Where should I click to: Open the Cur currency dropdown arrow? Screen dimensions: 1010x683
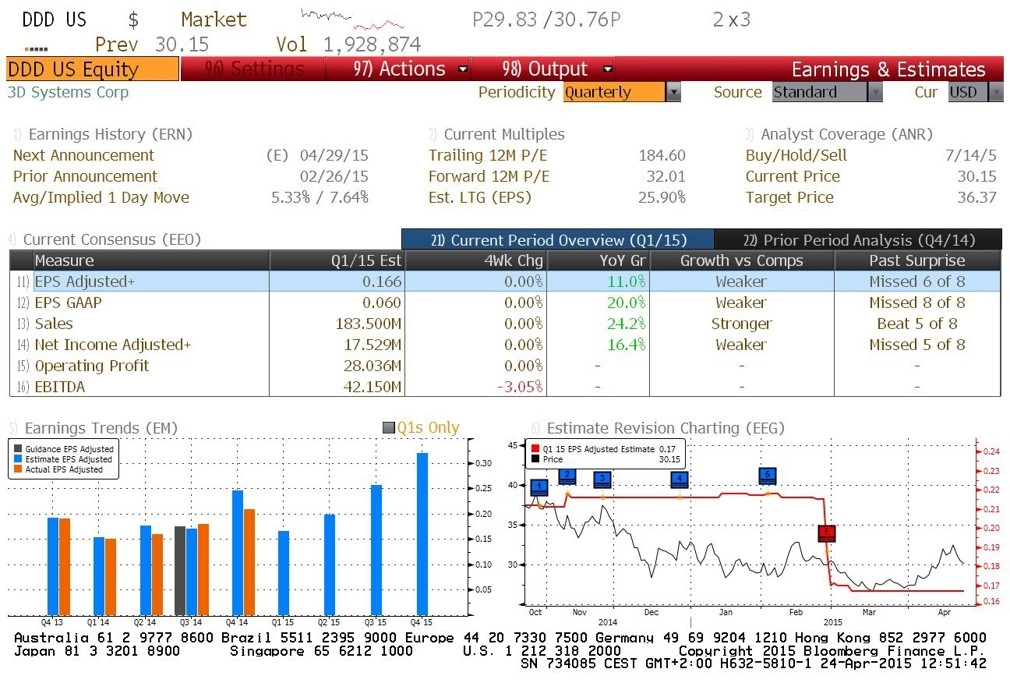point(996,92)
